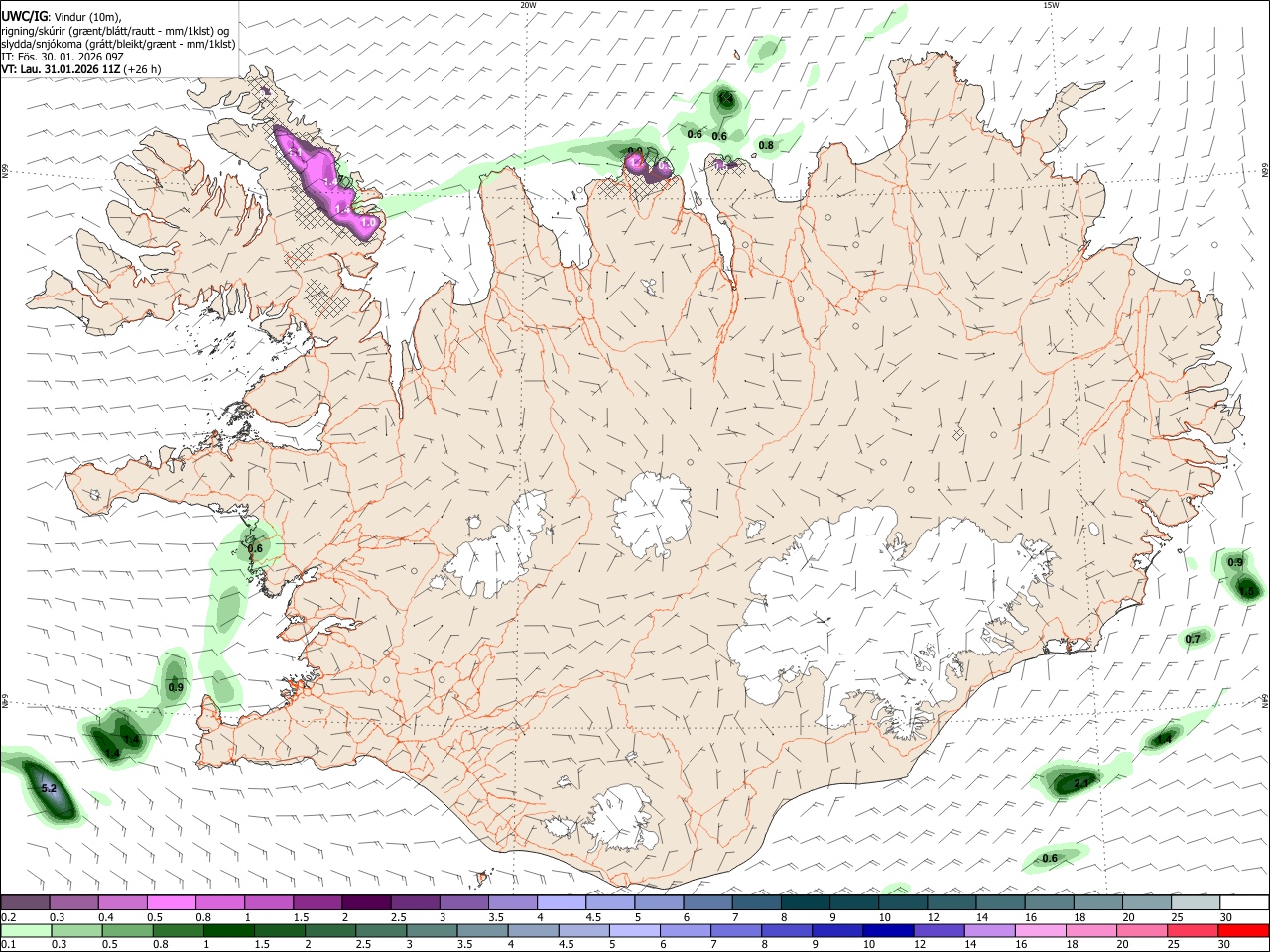Viewport: 1270px width, 952px height.
Task: Select the periwinkle rain swatch labeled 6
Action: (x=685, y=930)
